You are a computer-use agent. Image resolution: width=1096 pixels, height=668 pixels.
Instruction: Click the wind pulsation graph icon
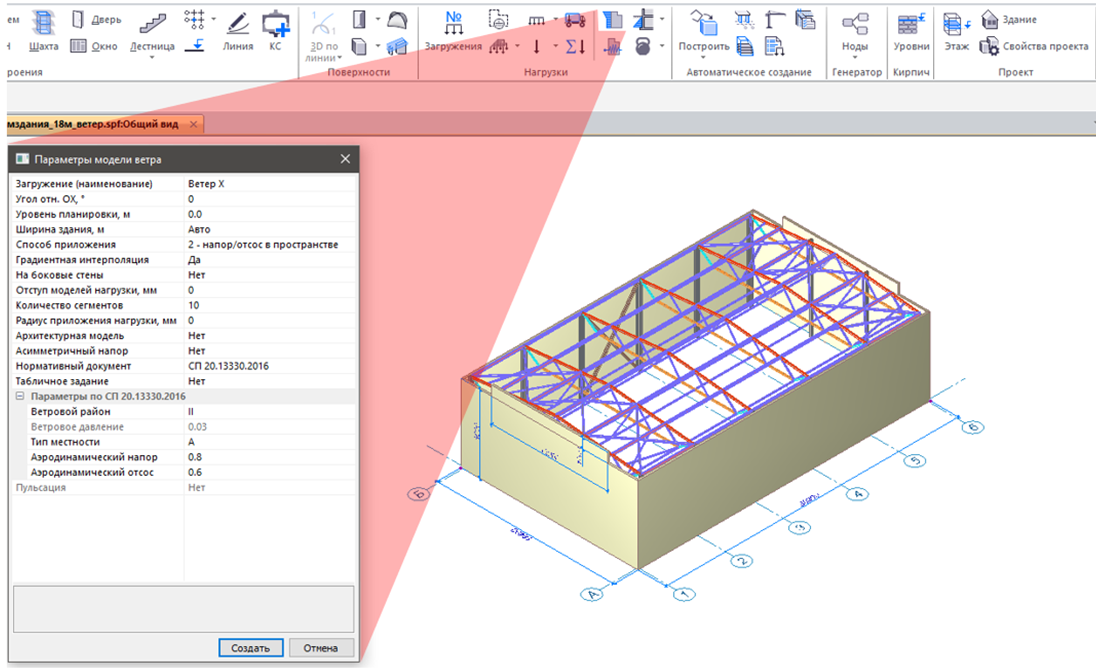(612, 47)
